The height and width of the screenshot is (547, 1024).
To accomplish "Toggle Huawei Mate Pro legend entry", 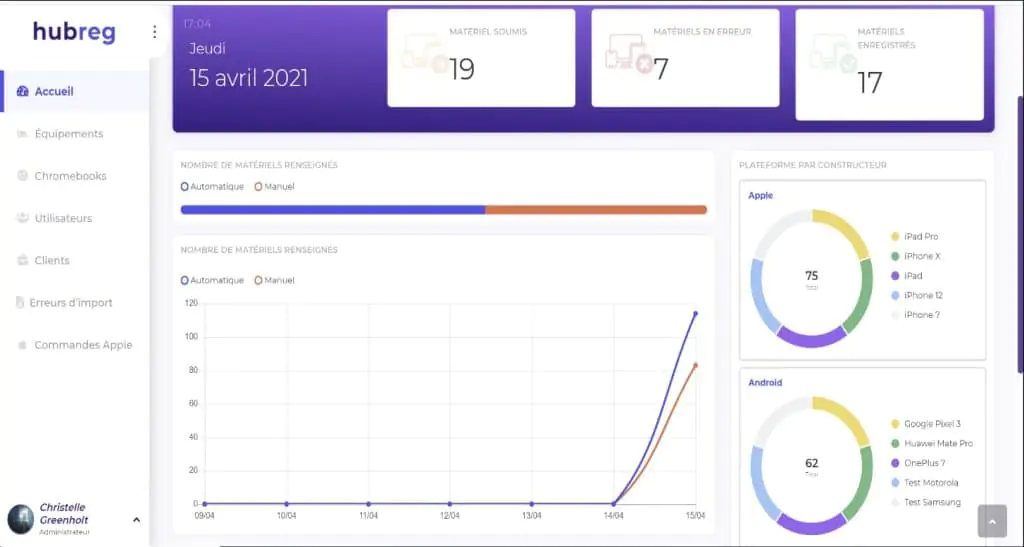I will coord(932,443).
